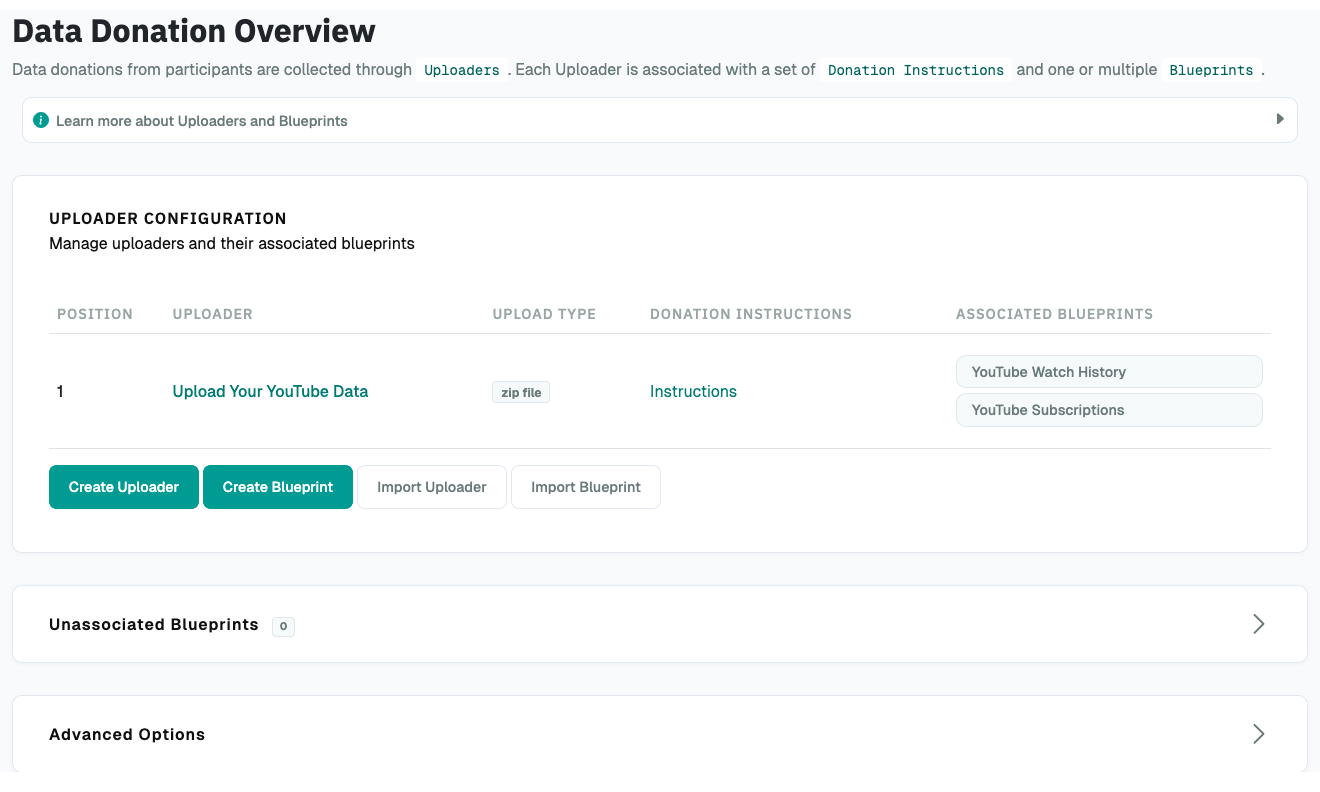The width and height of the screenshot is (1320, 792).
Task: Click the Blueprints code label in description
Action: 1211,70
